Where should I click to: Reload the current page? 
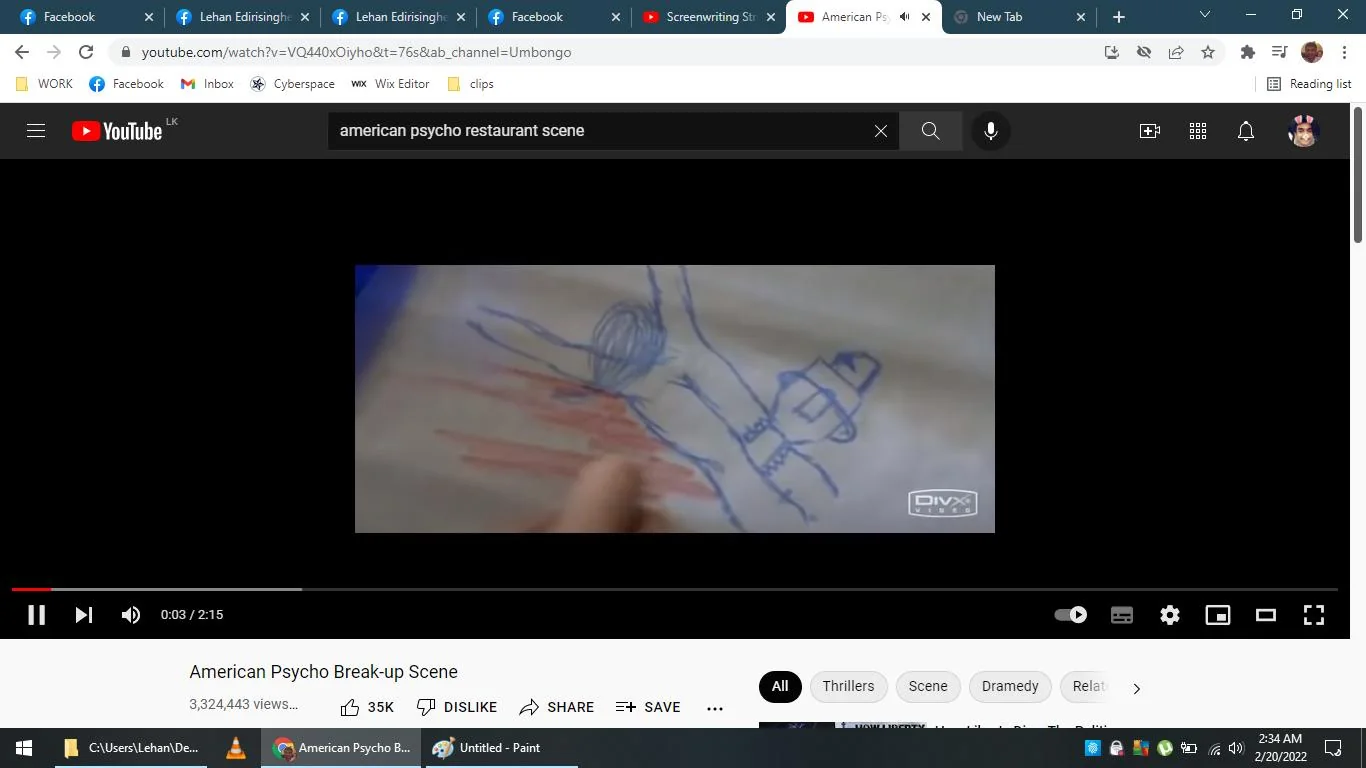click(x=86, y=52)
